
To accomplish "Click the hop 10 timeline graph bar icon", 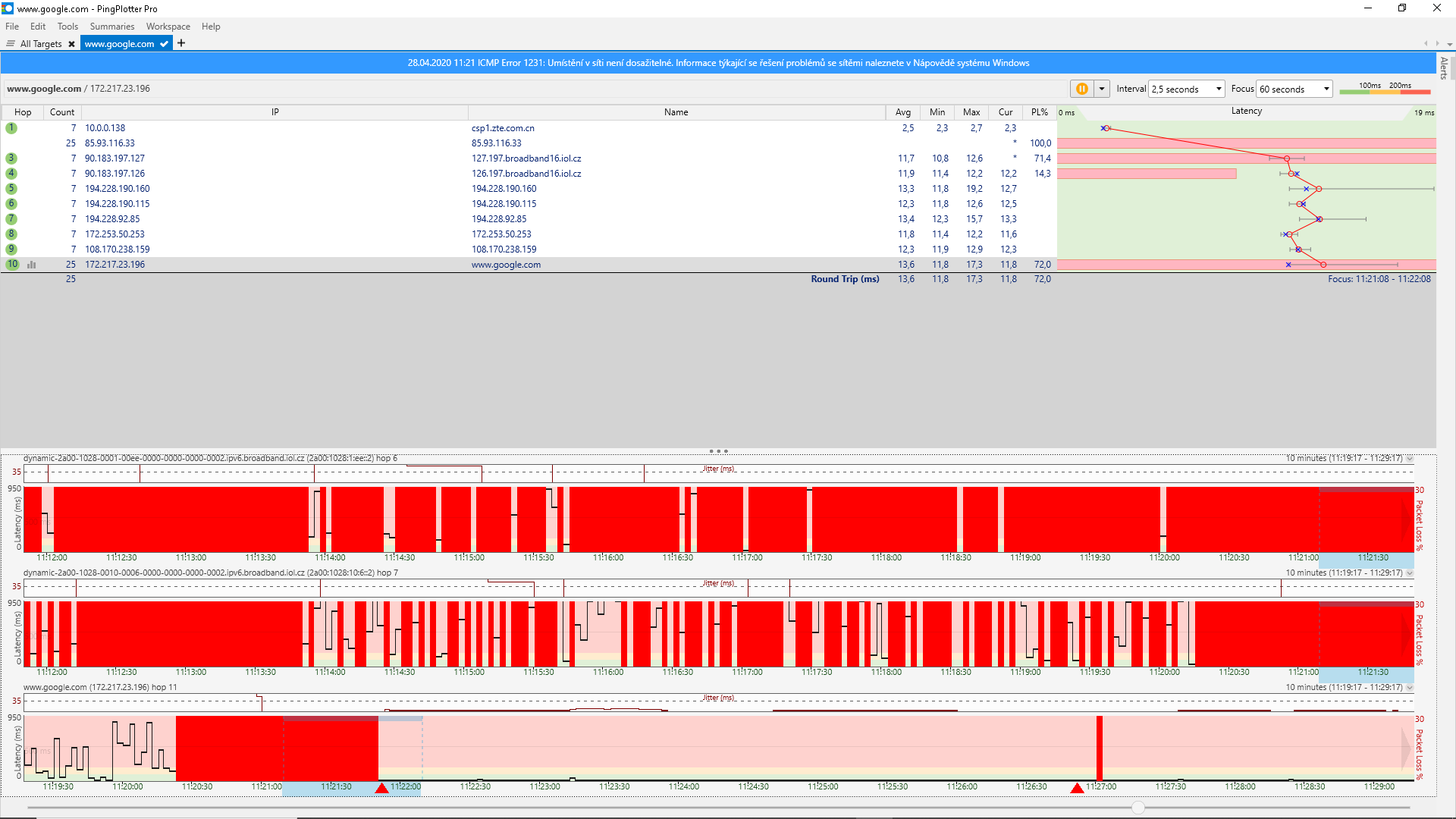I will click(32, 265).
